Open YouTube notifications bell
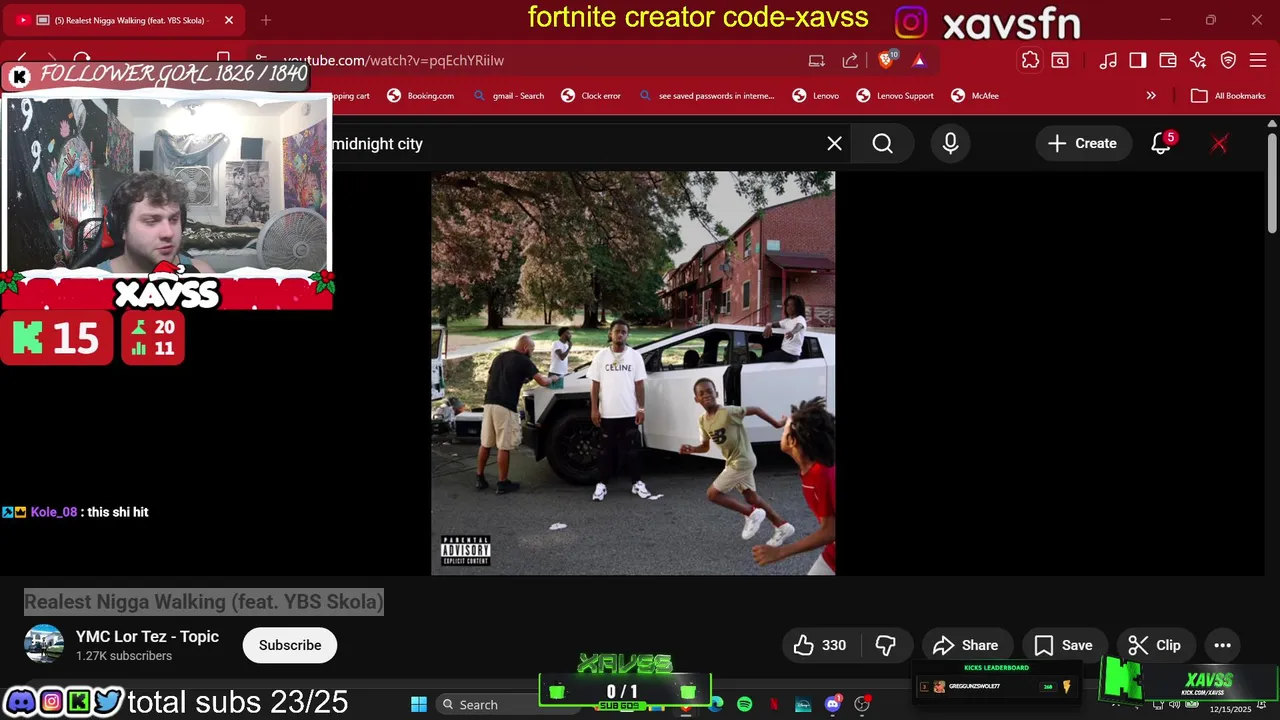 coord(1161,143)
